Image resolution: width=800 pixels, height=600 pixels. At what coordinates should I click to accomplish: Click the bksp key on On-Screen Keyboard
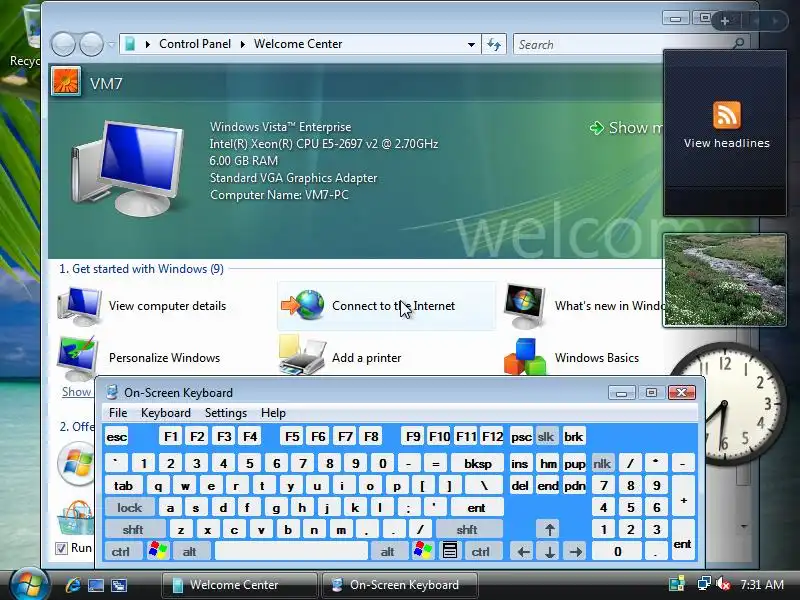(x=478, y=463)
